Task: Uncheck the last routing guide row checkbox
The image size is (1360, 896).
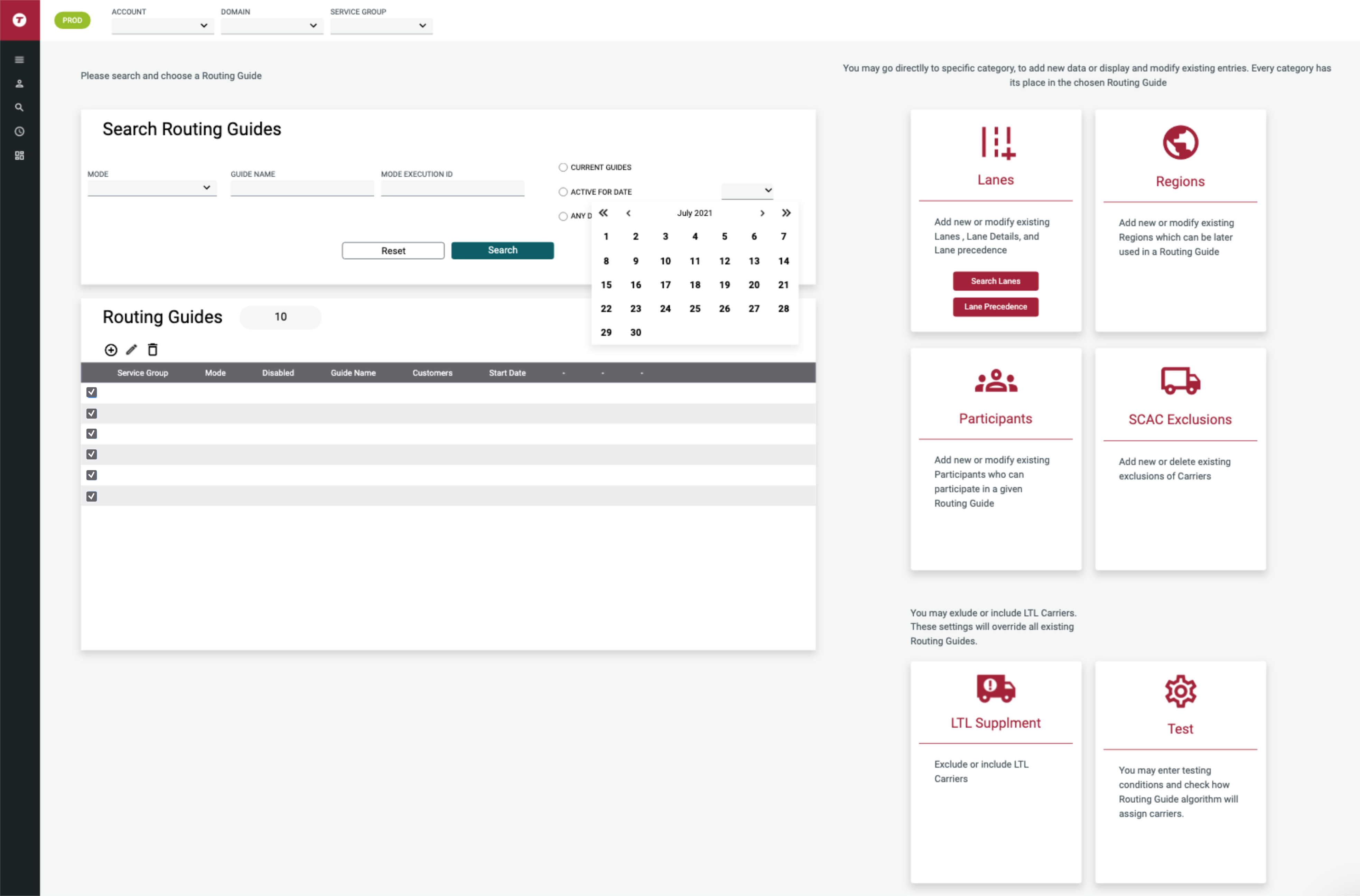Action: tap(91, 497)
